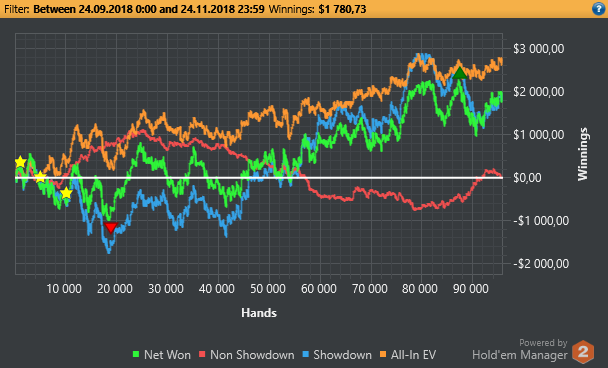608x368 pixels.
Task: Click the Showdown legend label
Action: tap(342, 355)
